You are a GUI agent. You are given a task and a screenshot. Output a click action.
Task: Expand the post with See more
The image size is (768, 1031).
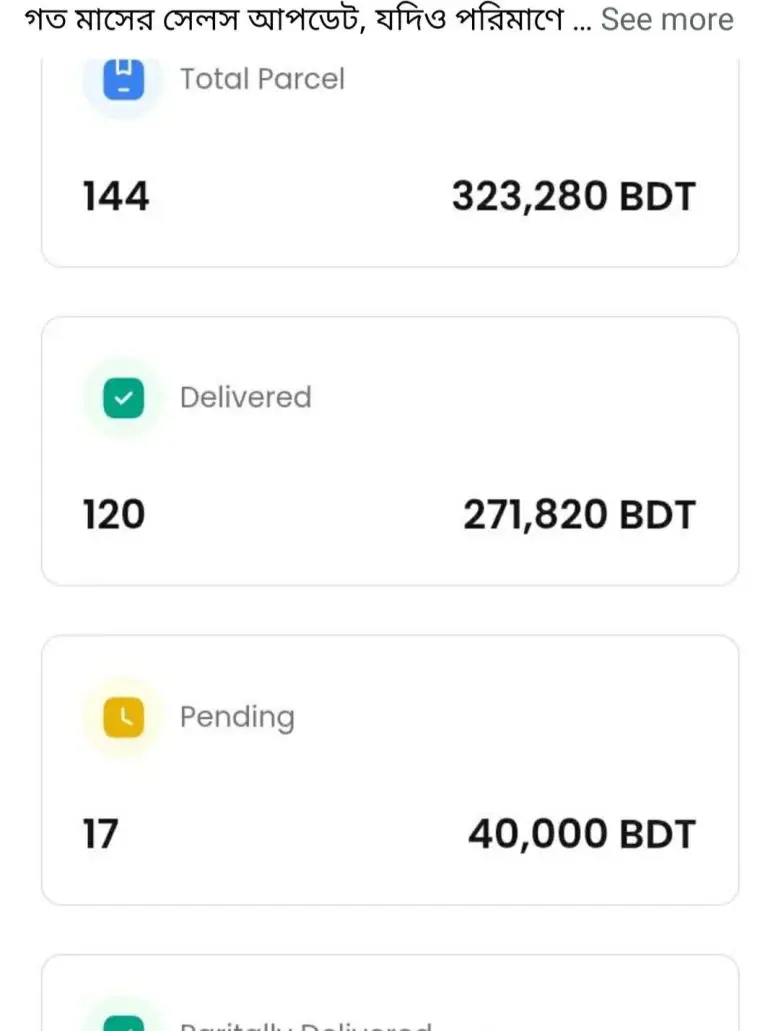pyautogui.click(x=666, y=19)
